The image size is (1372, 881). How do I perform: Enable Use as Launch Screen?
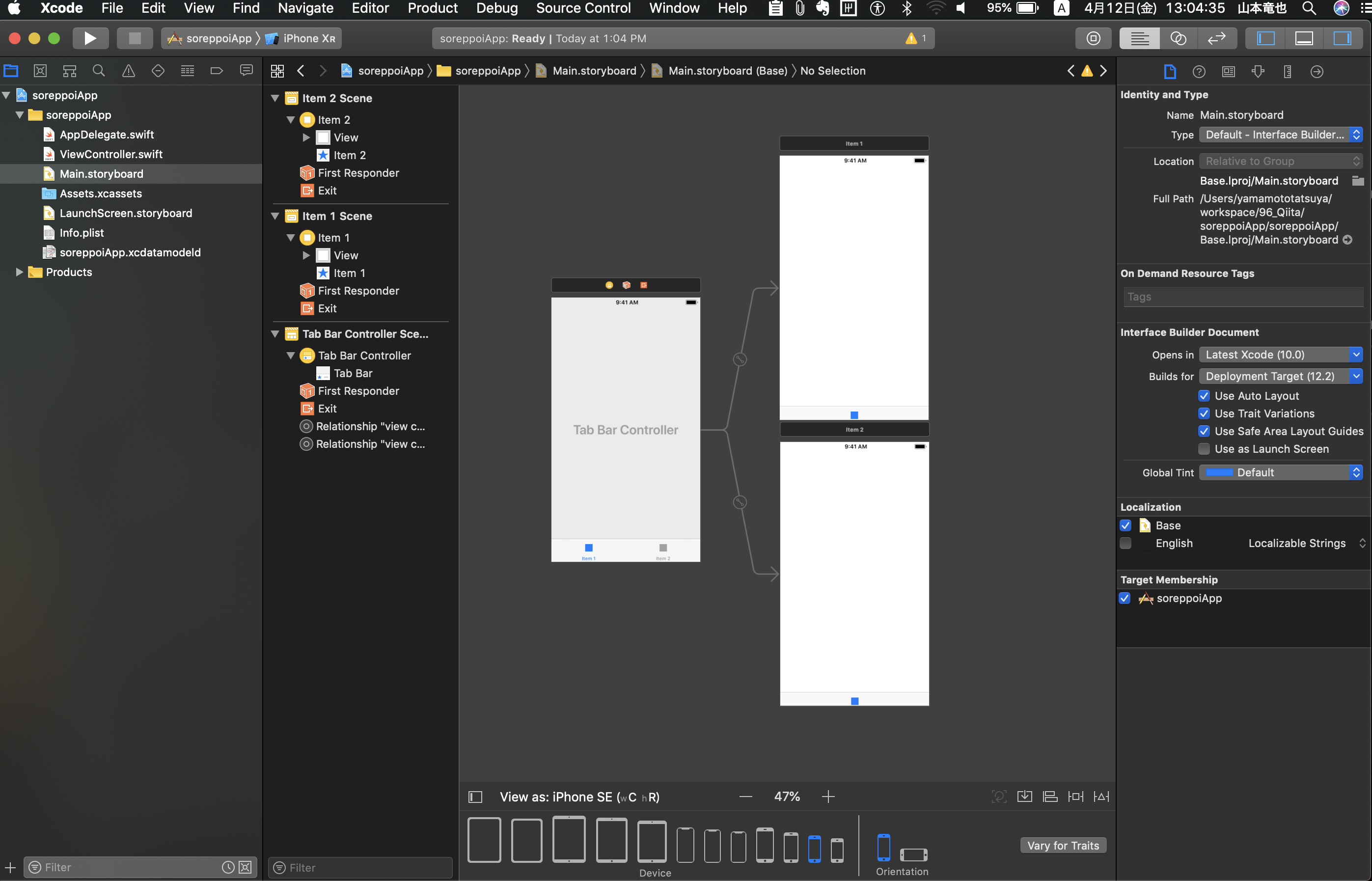tap(1204, 449)
